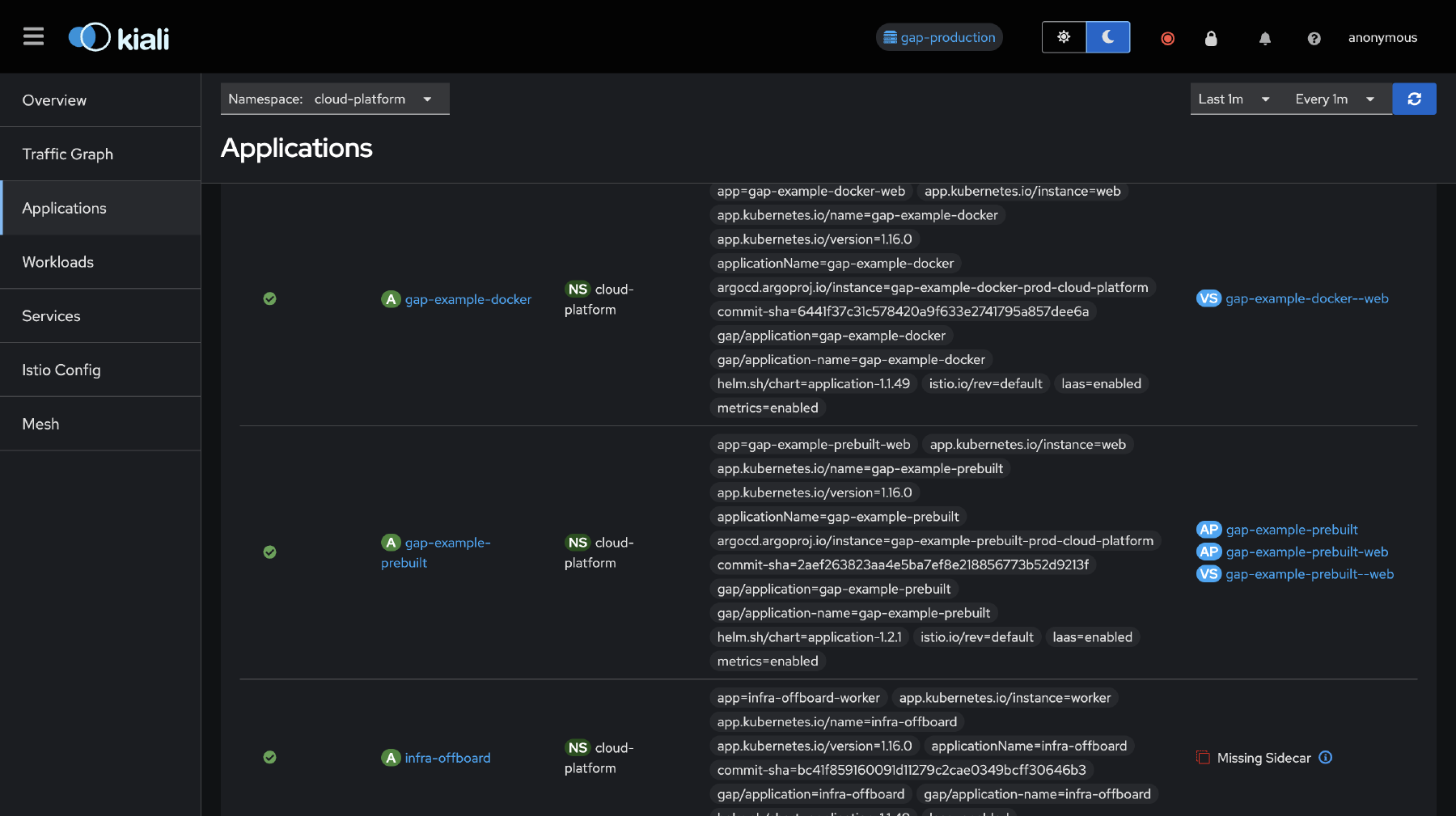Click label app=gap-example-docker-web
The width and height of the screenshot is (1456, 816).
coord(811,192)
